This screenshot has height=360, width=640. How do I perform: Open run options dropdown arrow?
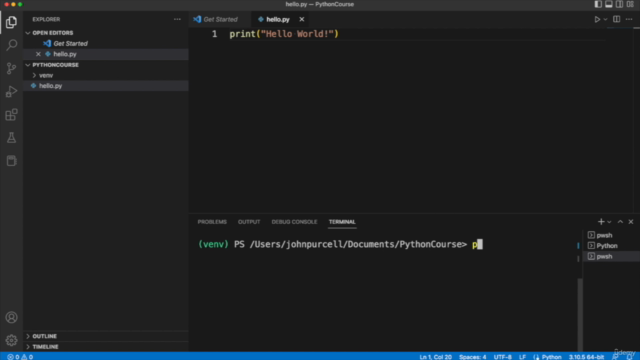click(605, 19)
